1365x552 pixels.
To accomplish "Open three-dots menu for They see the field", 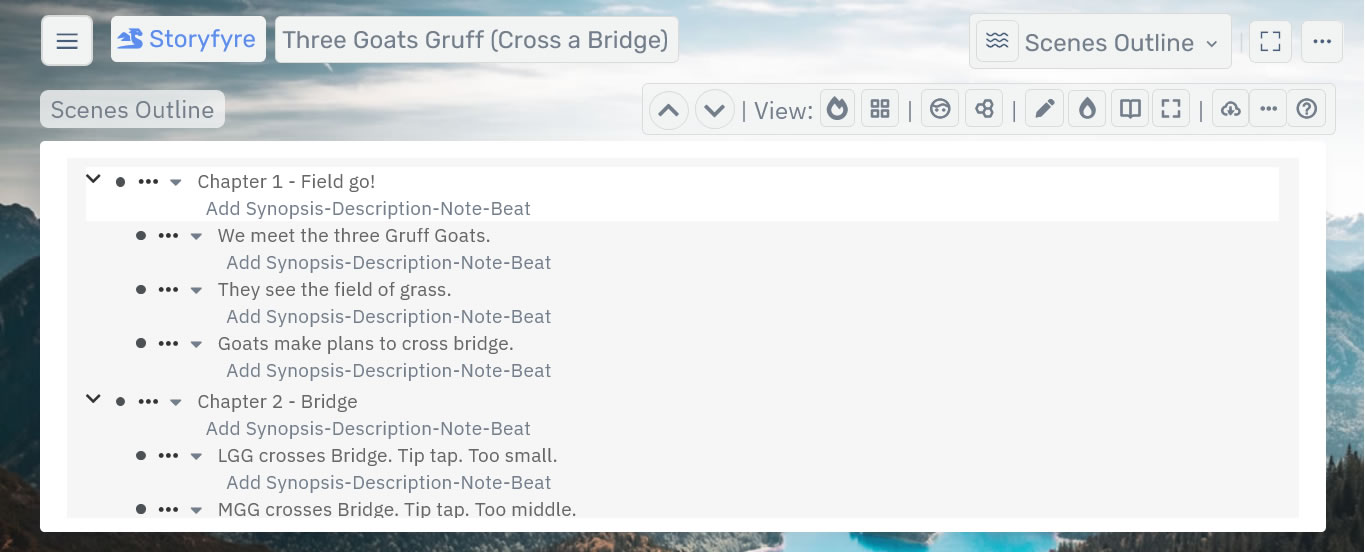I will (x=168, y=290).
